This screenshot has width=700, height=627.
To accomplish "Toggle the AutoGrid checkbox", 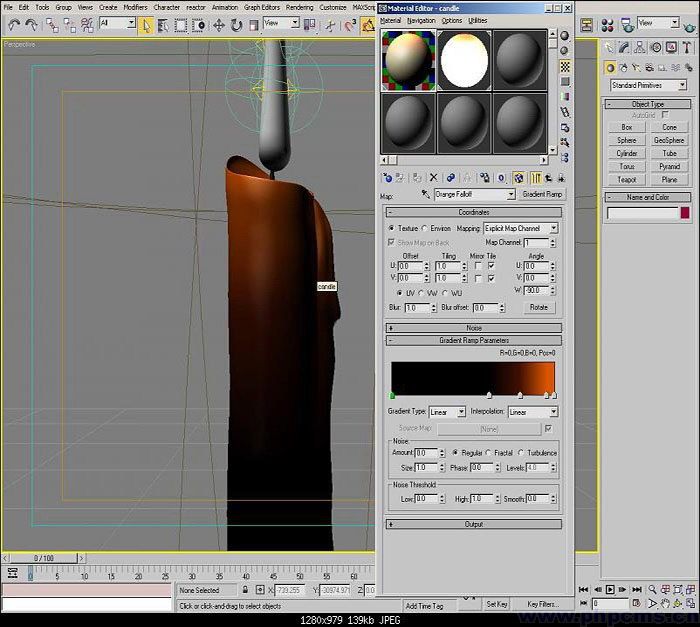I will click(x=665, y=115).
